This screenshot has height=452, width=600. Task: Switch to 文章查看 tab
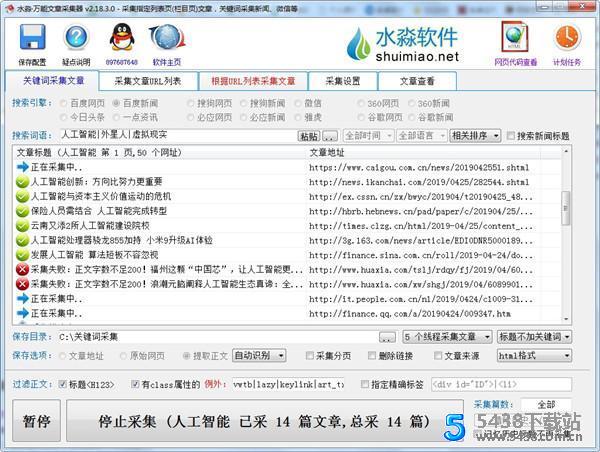(x=417, y=81)
